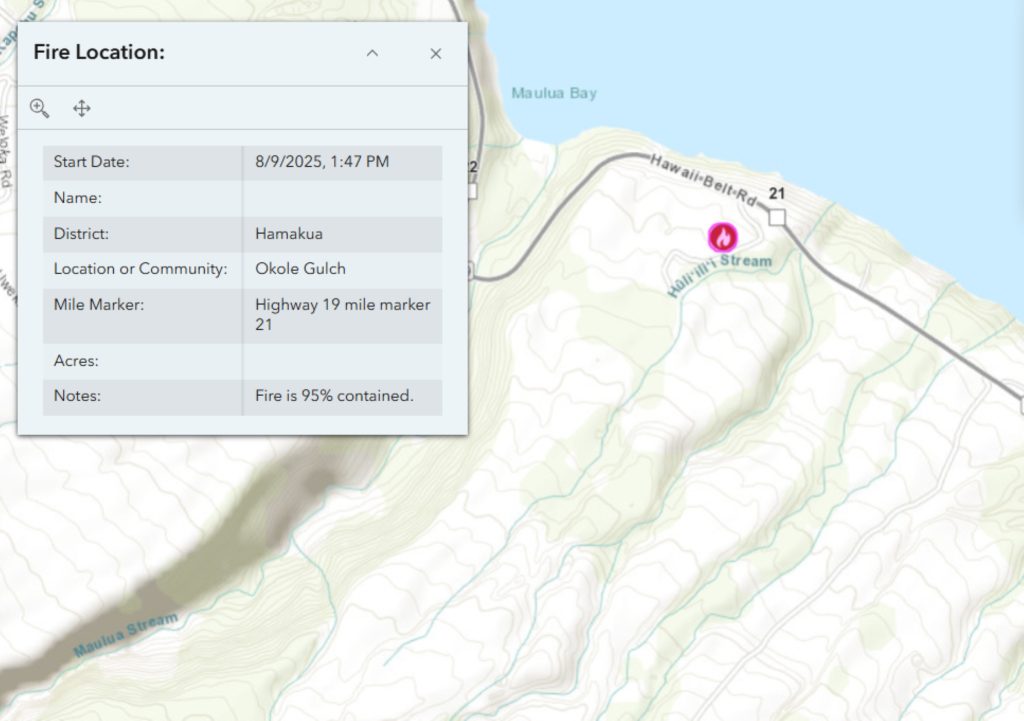Click the Maulua Stream label on map
The height and width of the screenshot is (721, 1024).
coord(127,635)
